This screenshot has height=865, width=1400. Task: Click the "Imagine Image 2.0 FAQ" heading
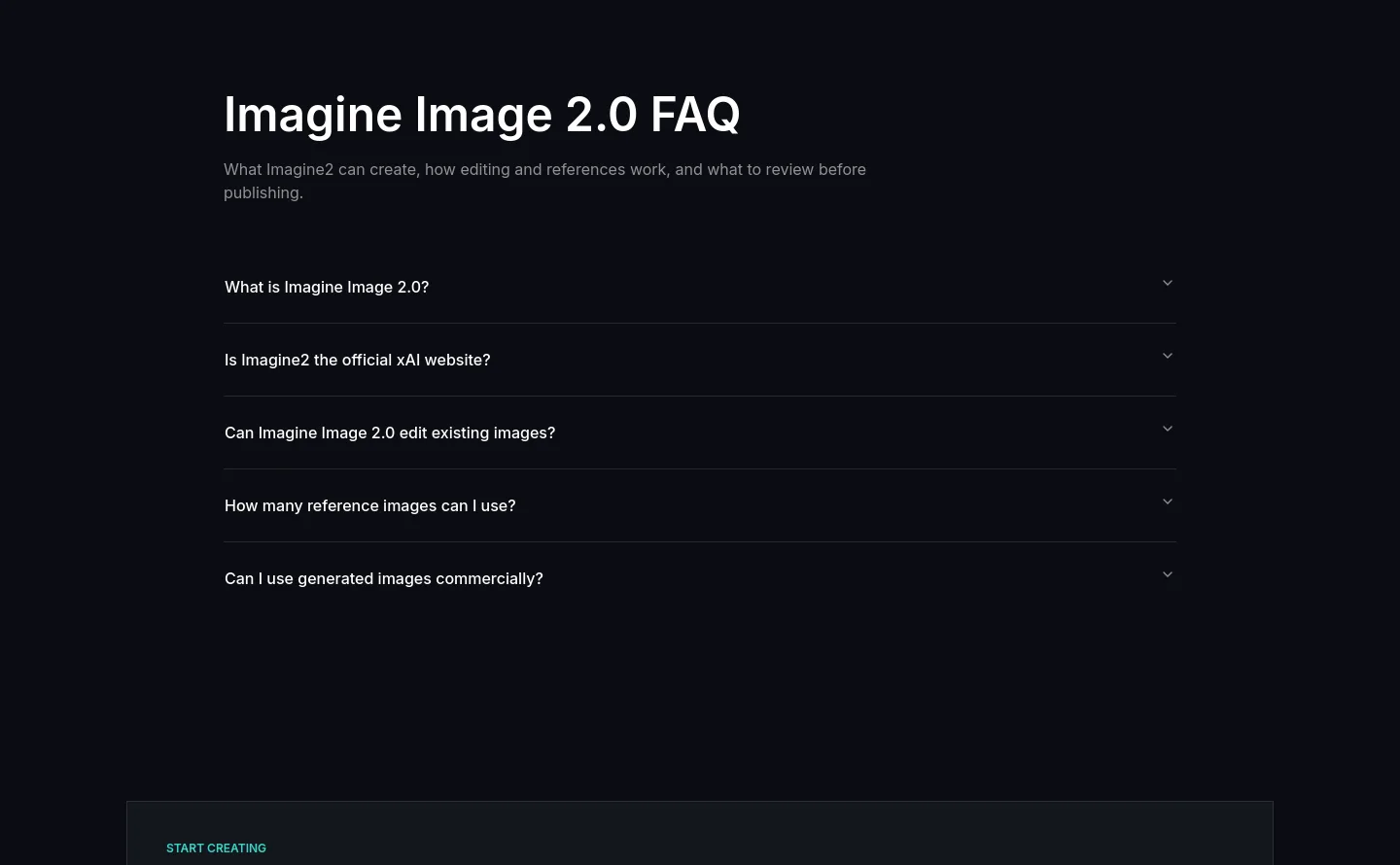pos(482,115)
